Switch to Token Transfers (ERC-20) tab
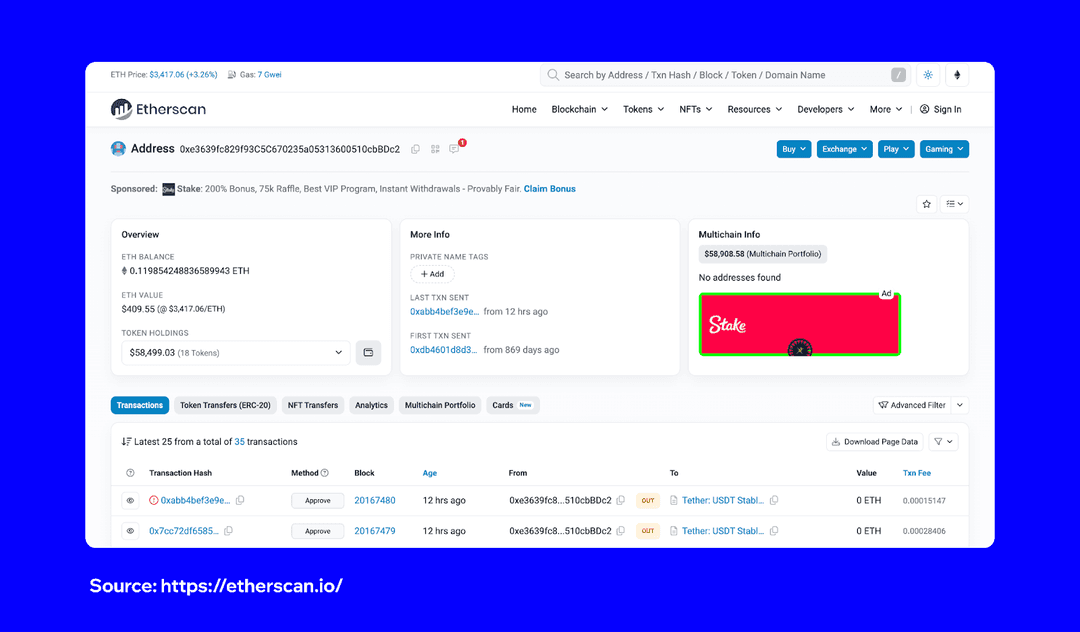 [x=225, y=405]
